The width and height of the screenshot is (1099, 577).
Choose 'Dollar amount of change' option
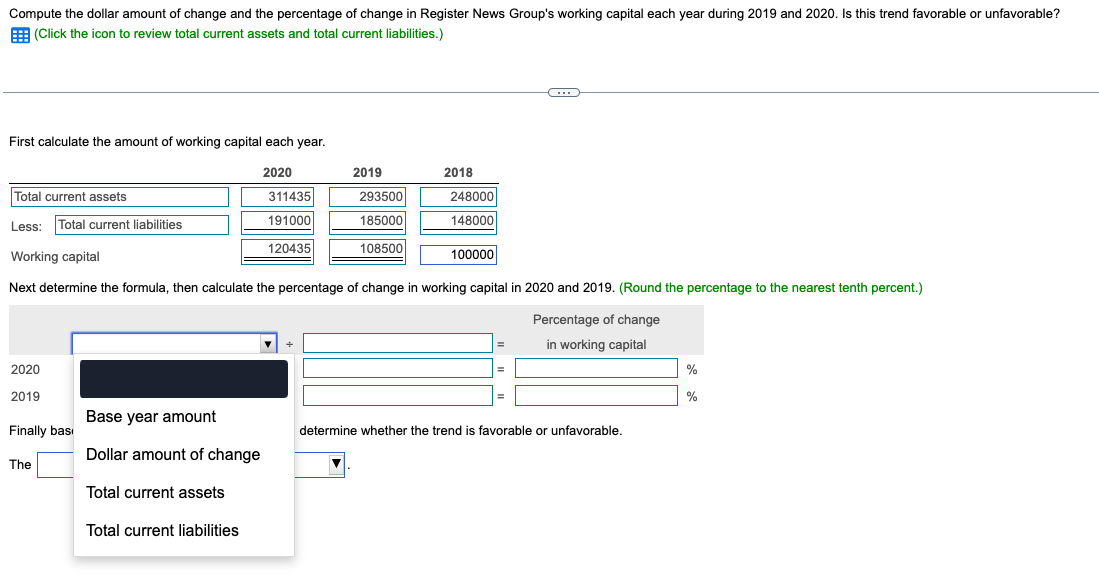pos(172,454)
